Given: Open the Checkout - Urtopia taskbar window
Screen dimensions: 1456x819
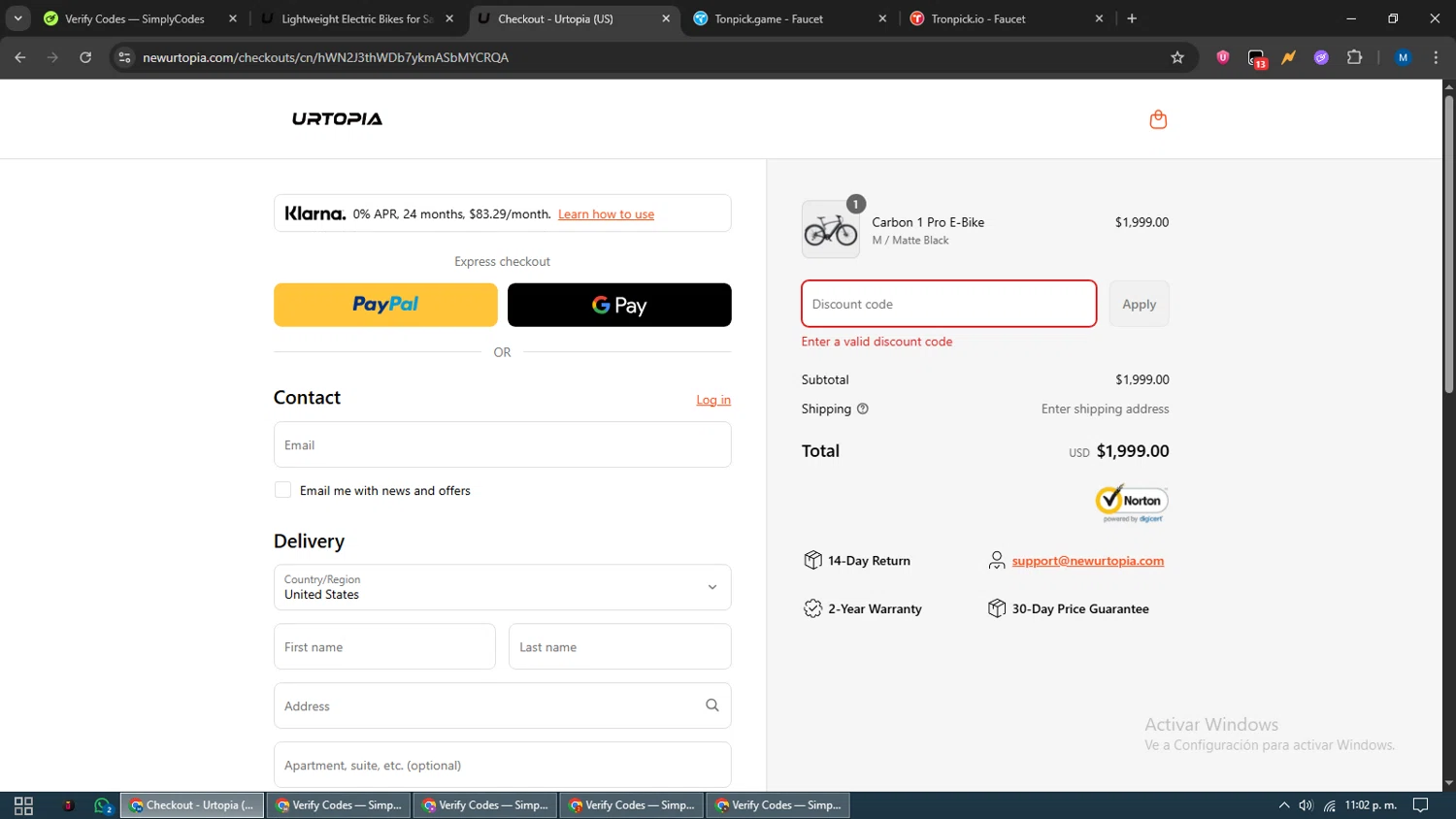Looking at the screenshot, I should coord(192,805).
